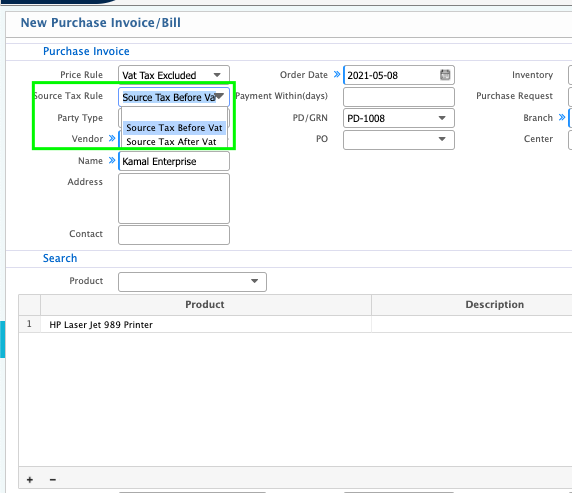Toggle the Source Tax Rule dropdown arrow

tap(220, 96)
